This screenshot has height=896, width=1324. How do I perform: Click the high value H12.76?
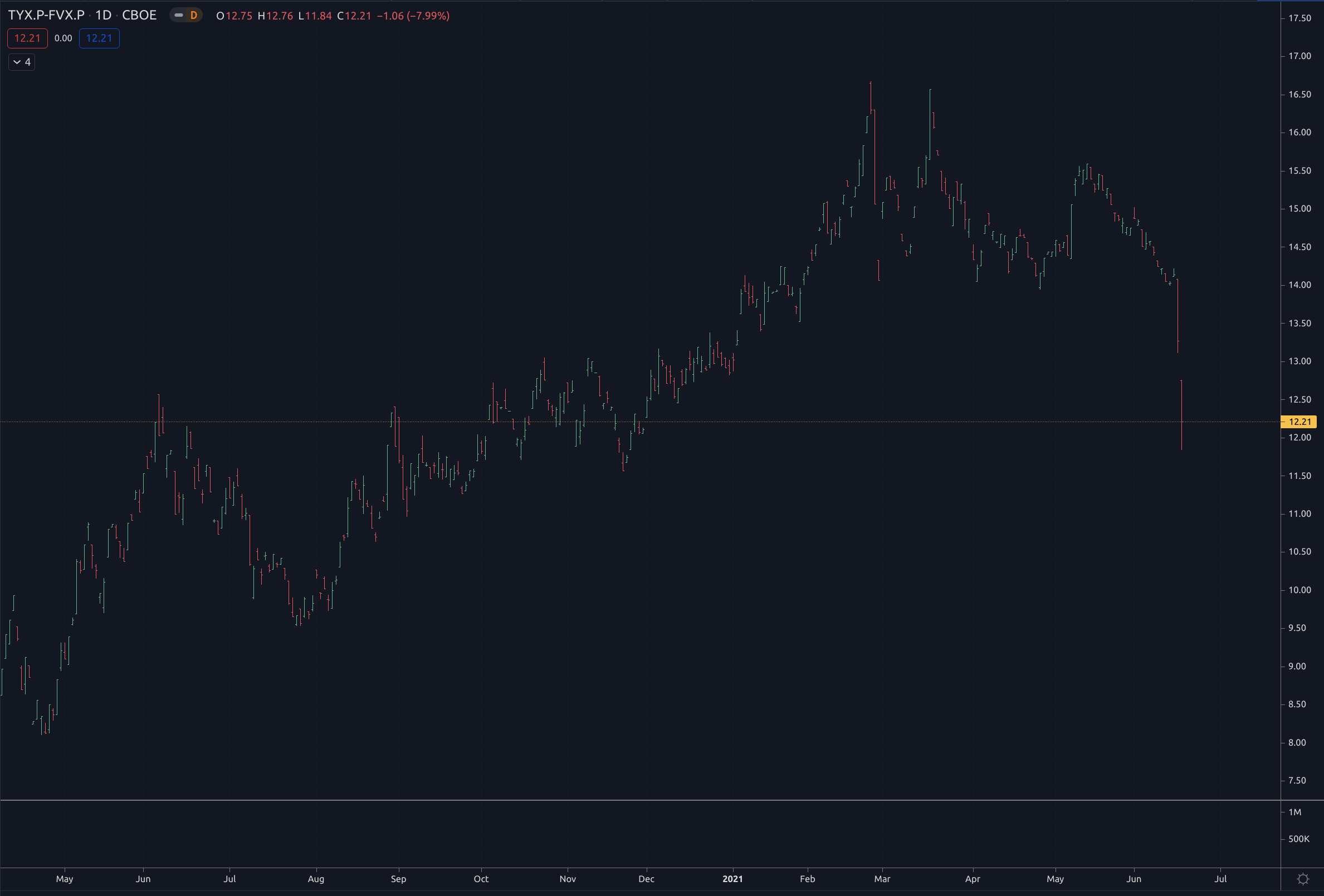(x=275, y=16)
